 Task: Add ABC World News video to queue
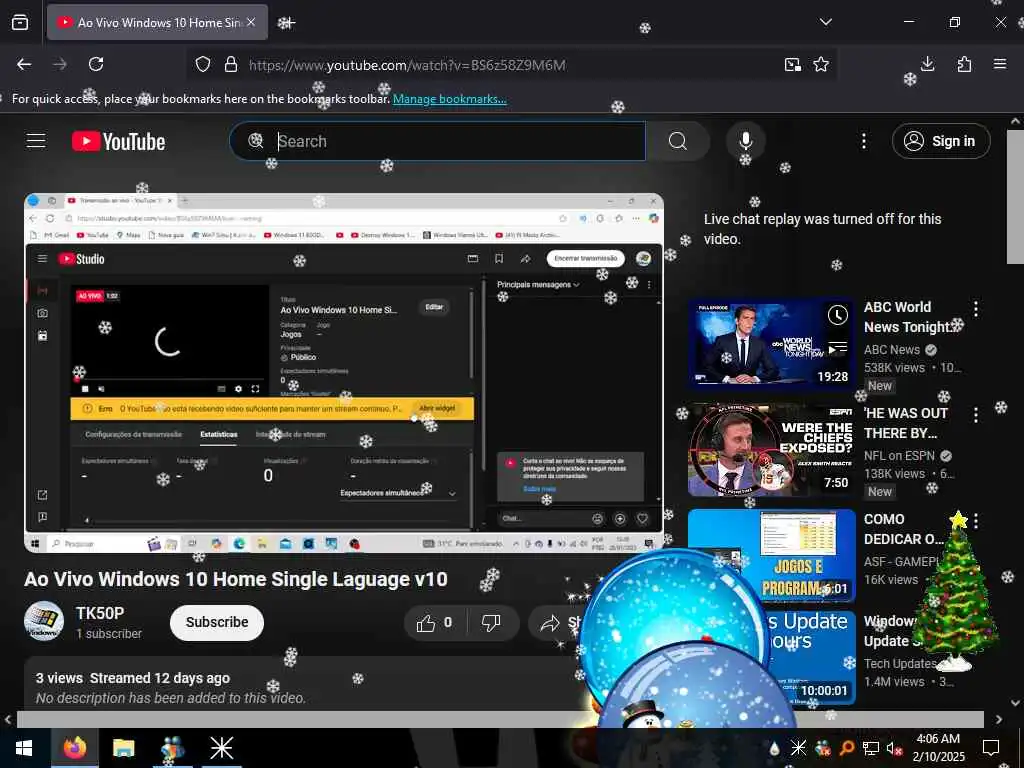[x=838, y=347]
